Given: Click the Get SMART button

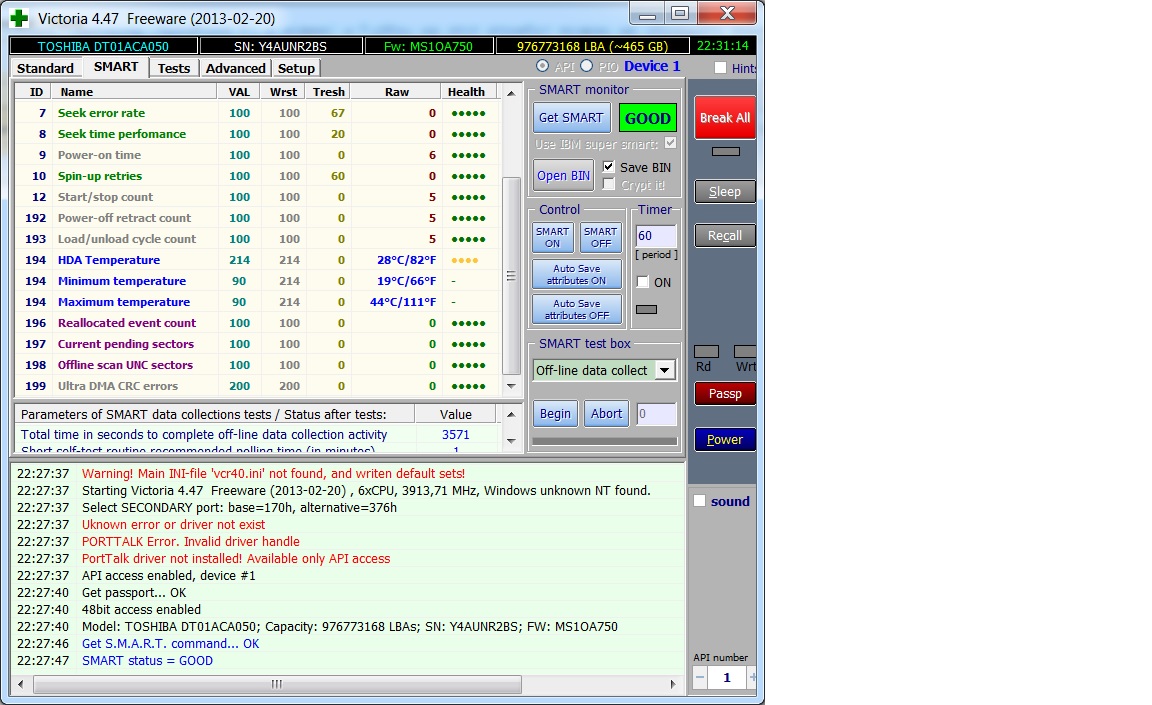Looking at the screenshot, I should tap(570, 118).
